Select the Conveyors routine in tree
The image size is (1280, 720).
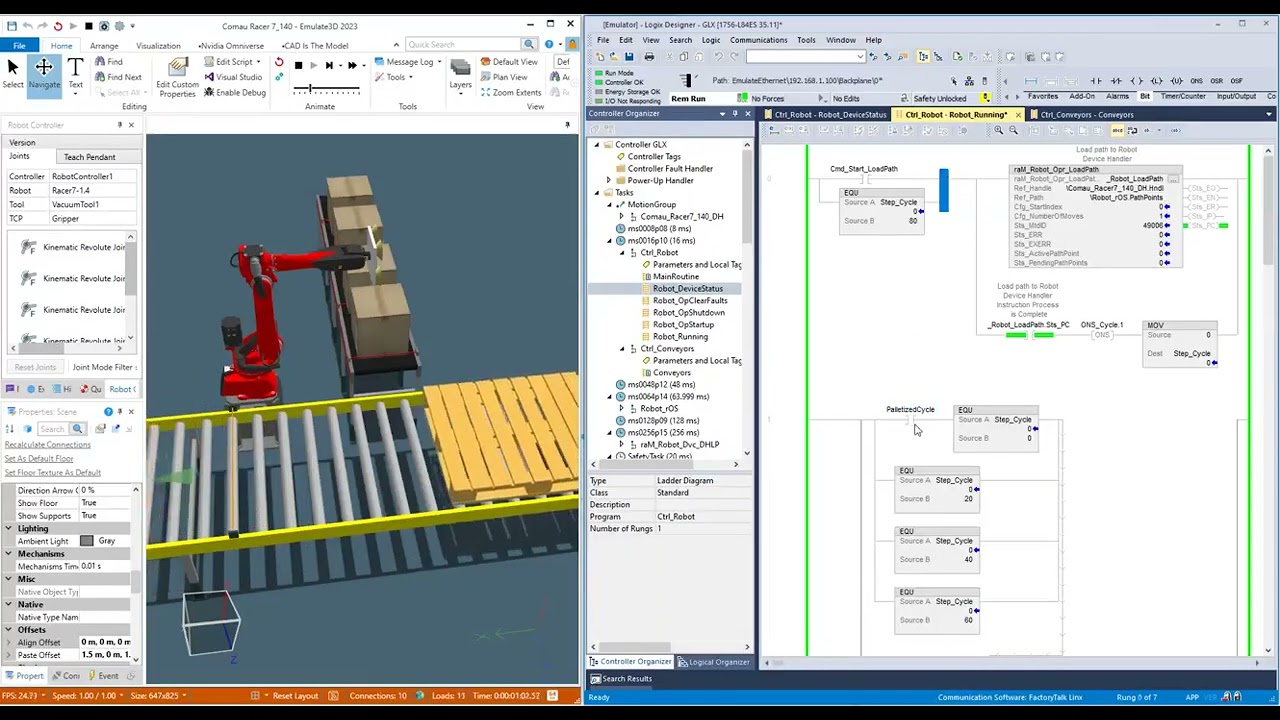click(x=671, y=373)
